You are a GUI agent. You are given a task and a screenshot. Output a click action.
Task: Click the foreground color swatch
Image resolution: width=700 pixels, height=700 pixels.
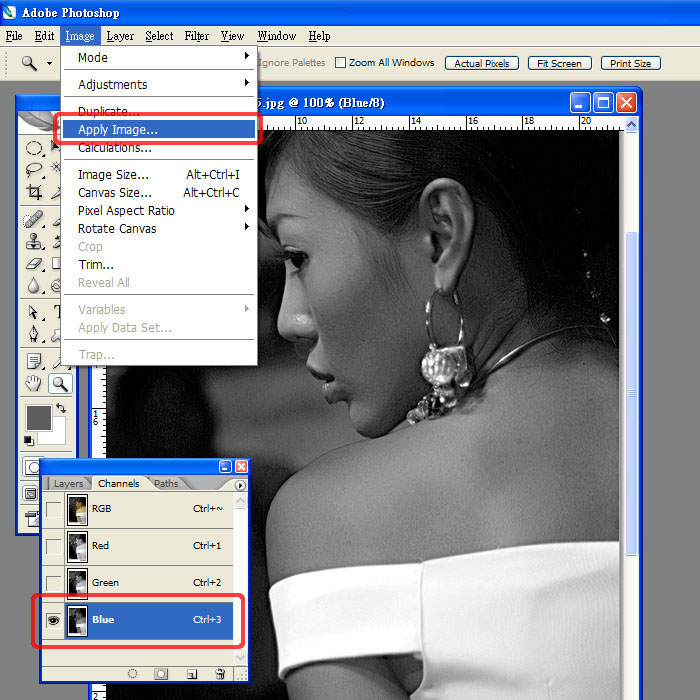(x=37, y=417)
